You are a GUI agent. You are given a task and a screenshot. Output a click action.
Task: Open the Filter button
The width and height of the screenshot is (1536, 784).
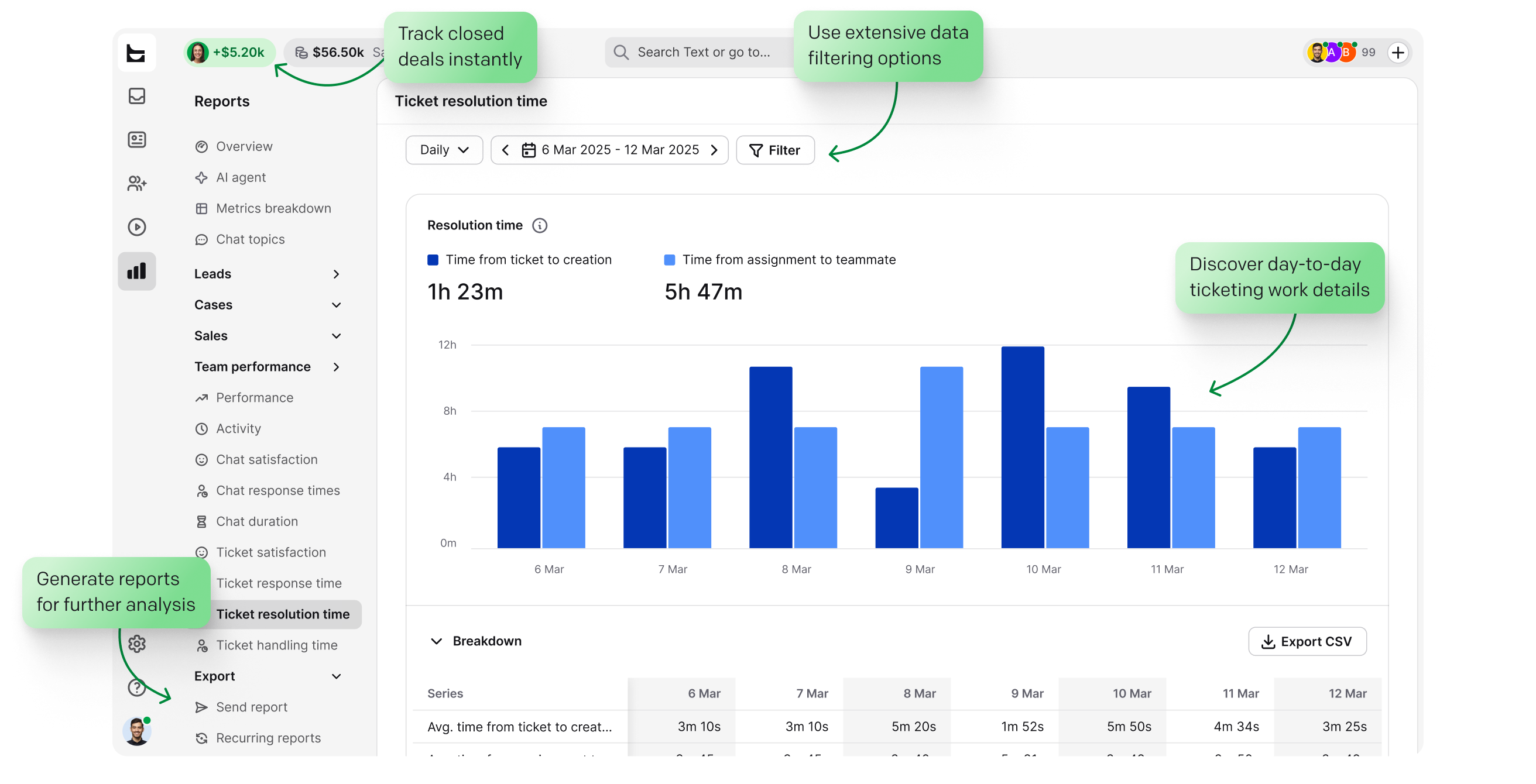point(774,150)
